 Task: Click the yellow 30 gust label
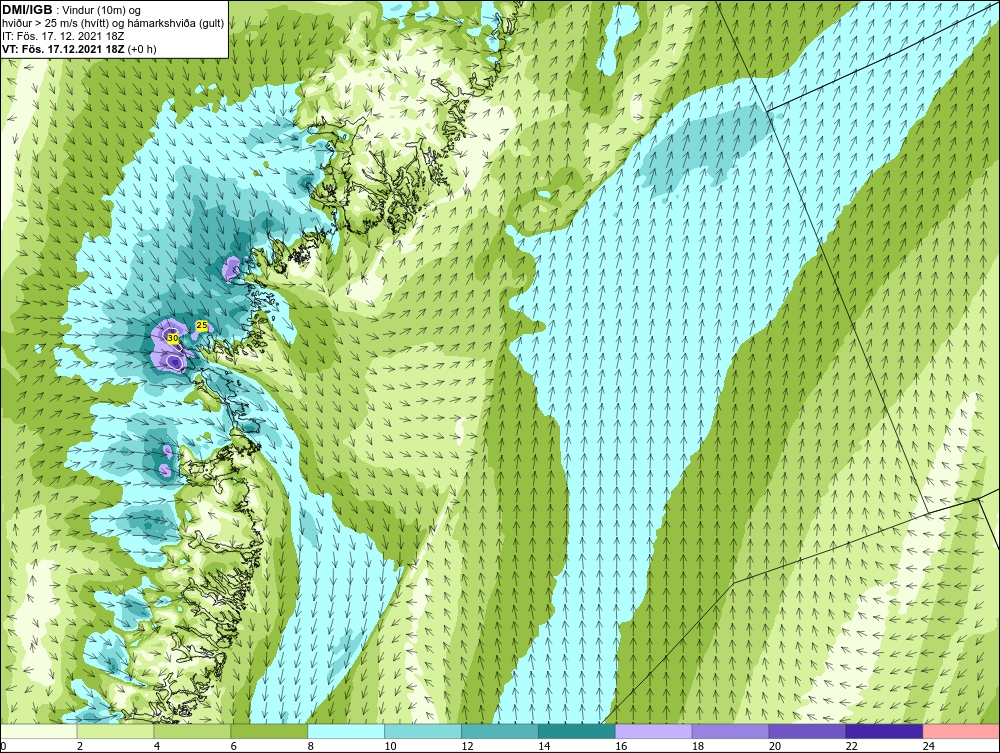[172, 338]
